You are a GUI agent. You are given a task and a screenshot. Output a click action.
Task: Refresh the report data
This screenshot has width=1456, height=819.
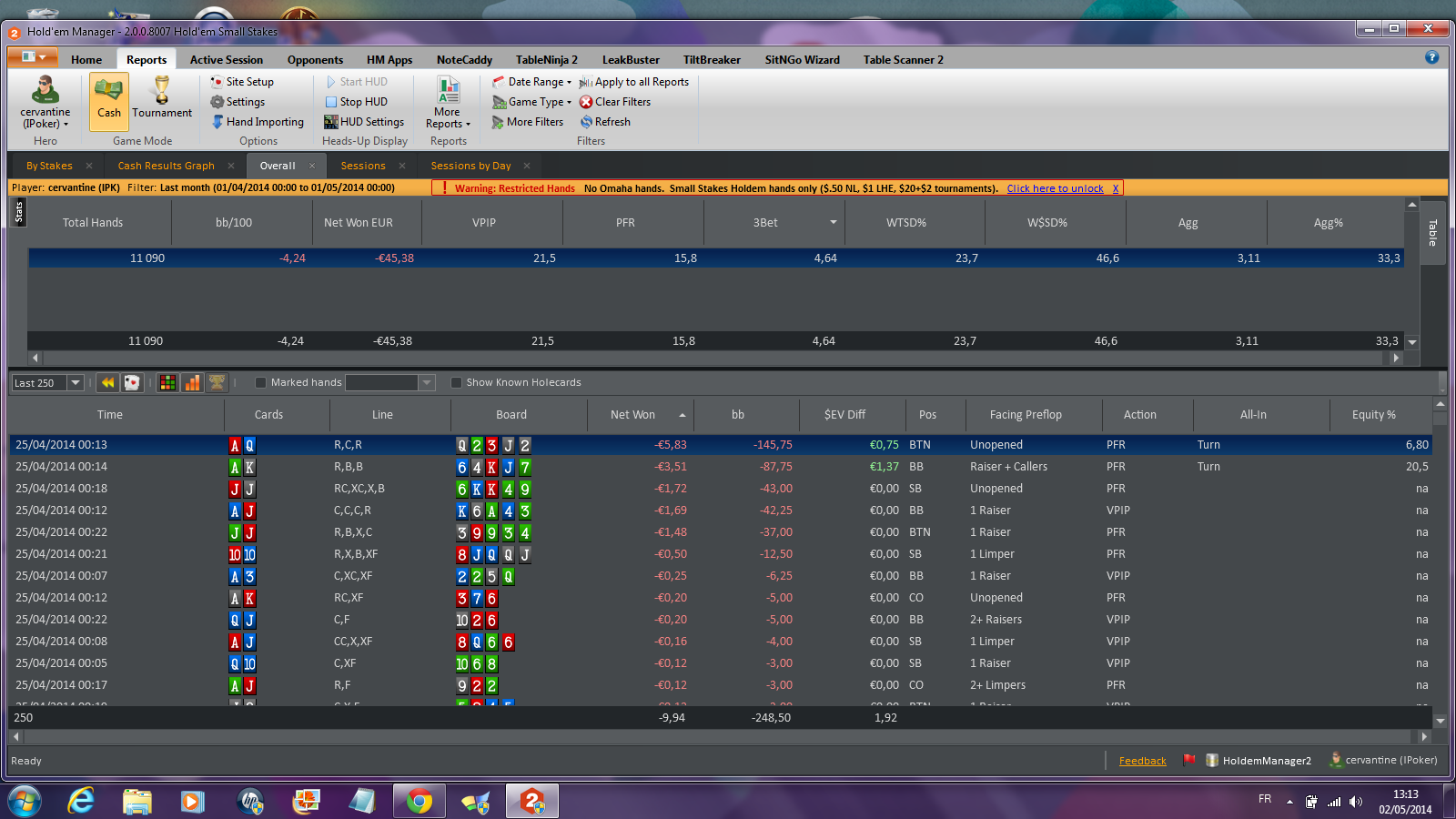[x=605, y=122]
